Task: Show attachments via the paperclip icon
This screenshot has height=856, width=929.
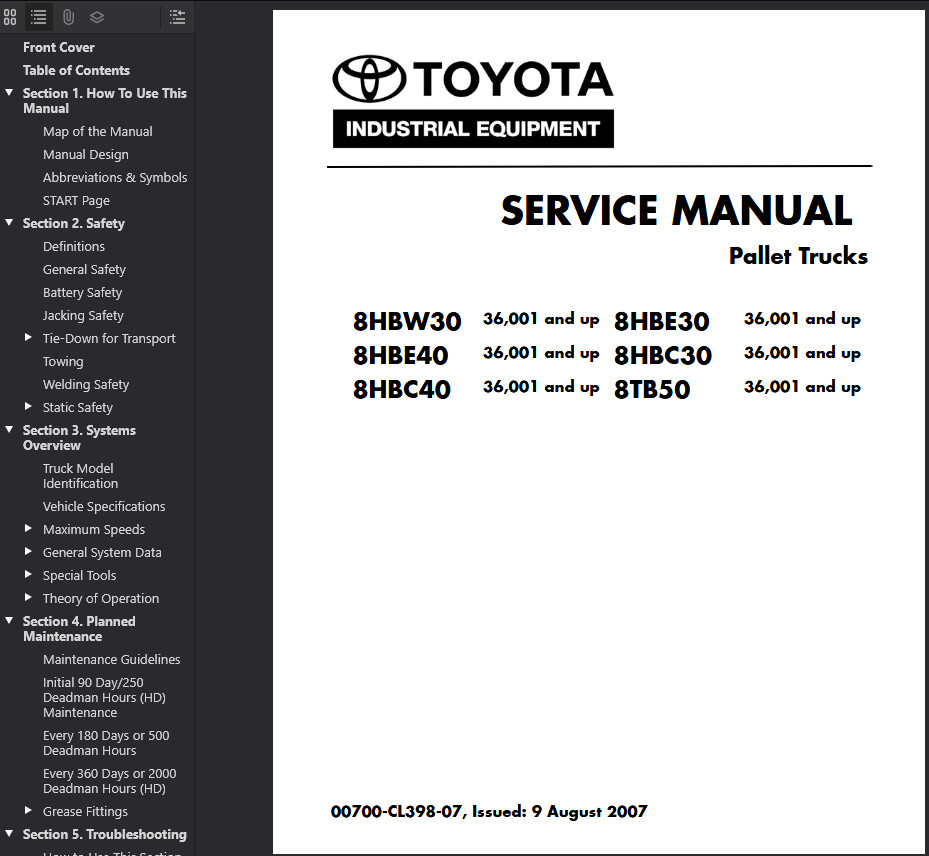Action: pos(68,17)
